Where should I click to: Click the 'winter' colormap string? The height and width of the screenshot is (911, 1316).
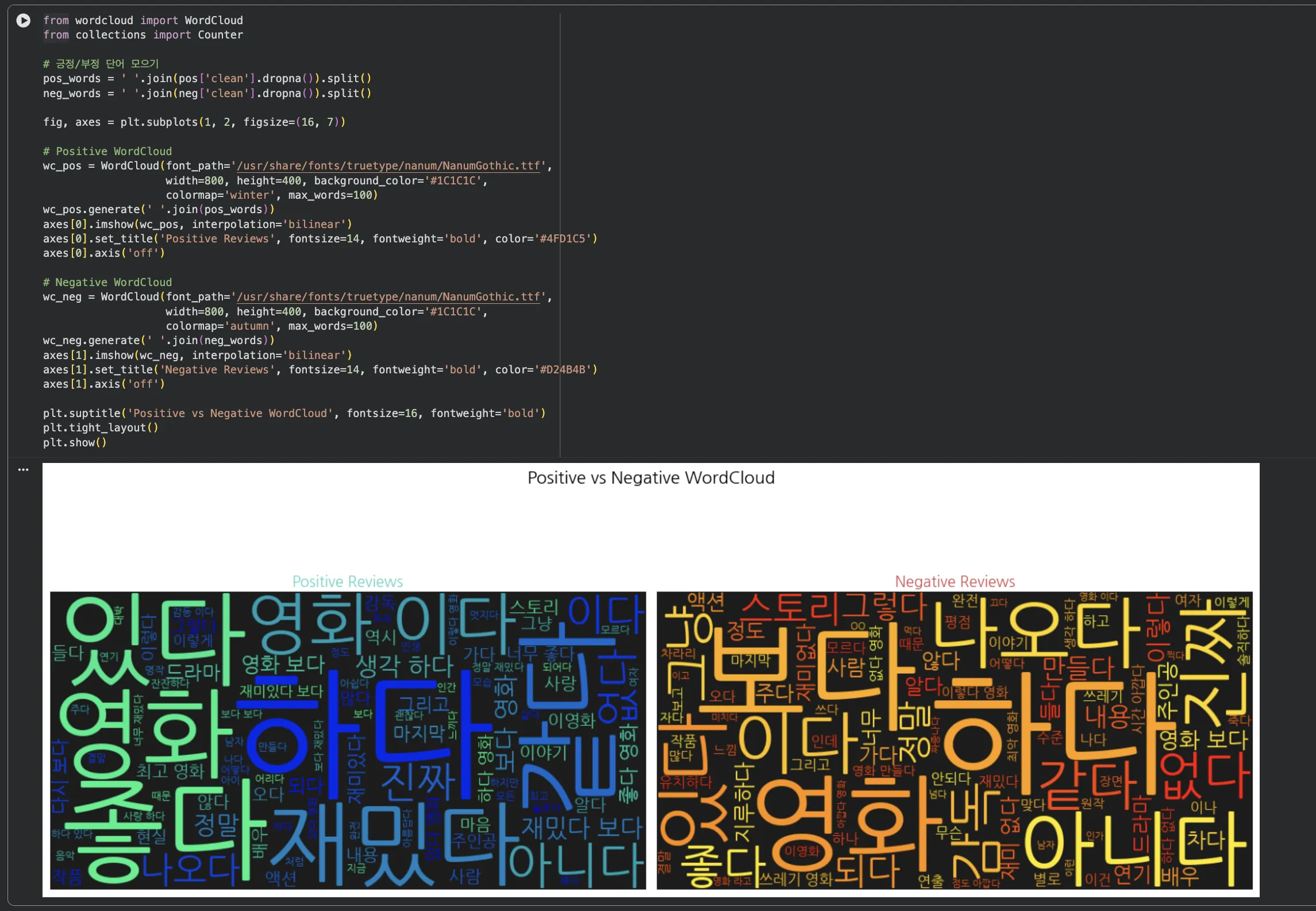[x=249, y=195]
